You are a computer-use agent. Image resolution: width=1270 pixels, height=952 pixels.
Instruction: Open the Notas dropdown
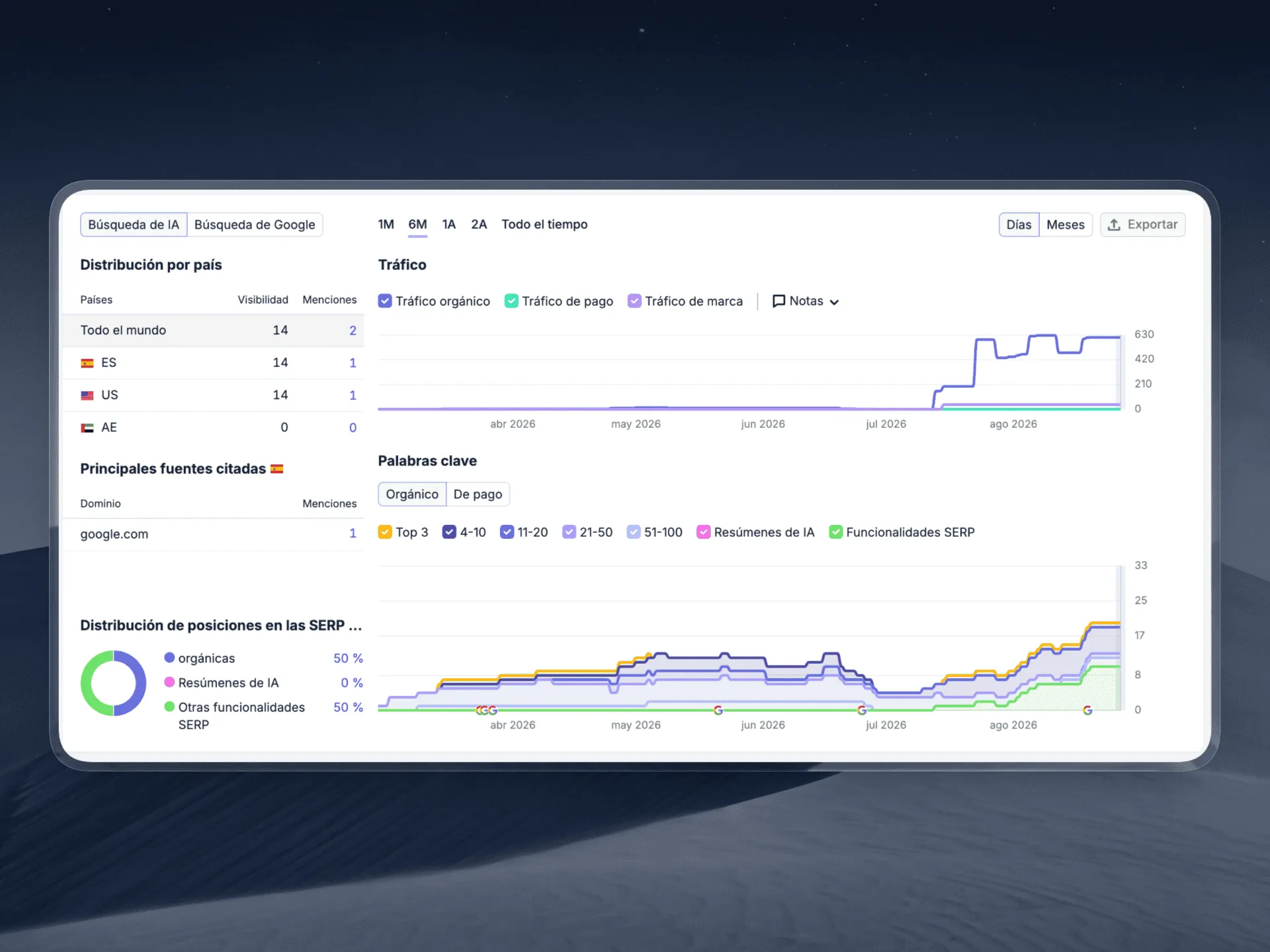coord(806,301)
